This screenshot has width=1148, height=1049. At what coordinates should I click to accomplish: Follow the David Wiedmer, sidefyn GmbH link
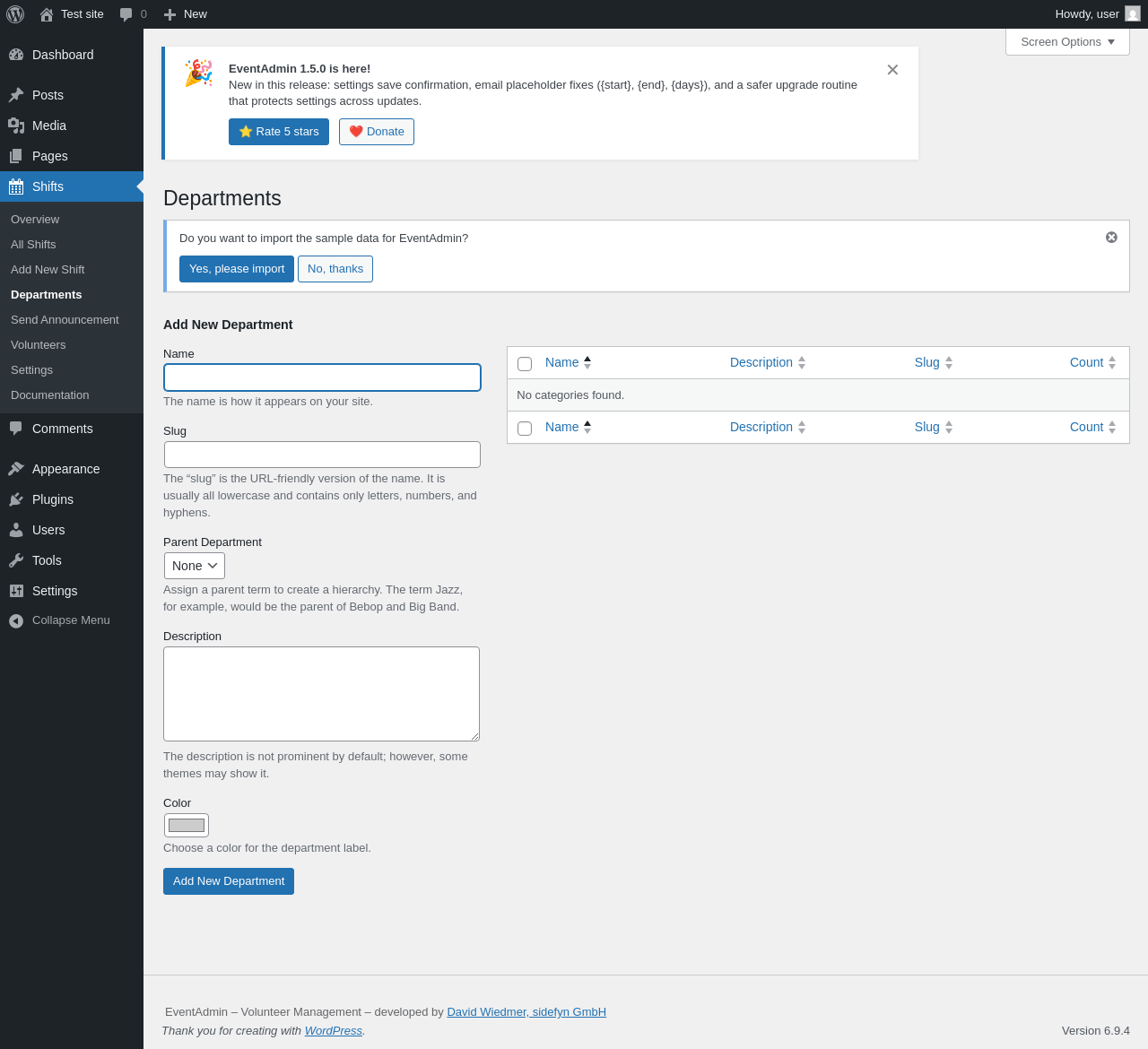click(x=526, y=1012)
